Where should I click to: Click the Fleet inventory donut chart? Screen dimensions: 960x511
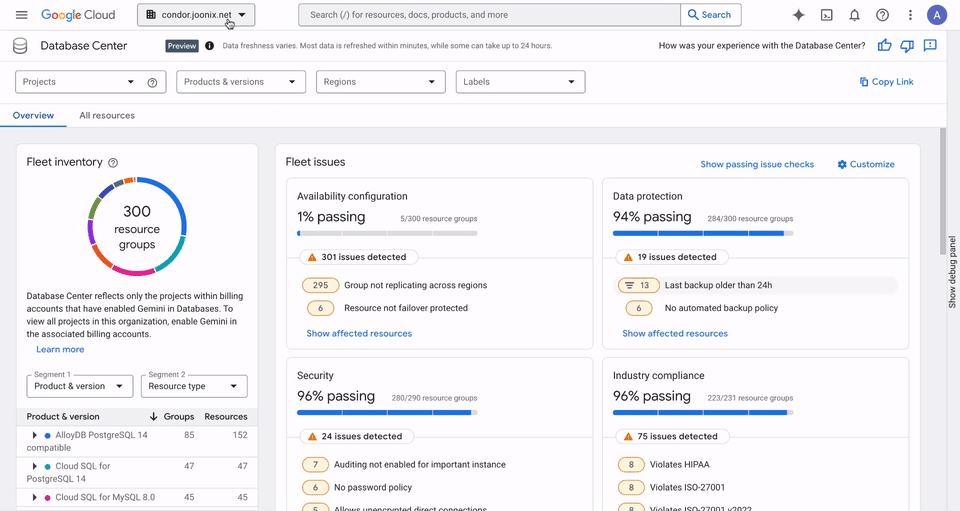tap(137, 226)
